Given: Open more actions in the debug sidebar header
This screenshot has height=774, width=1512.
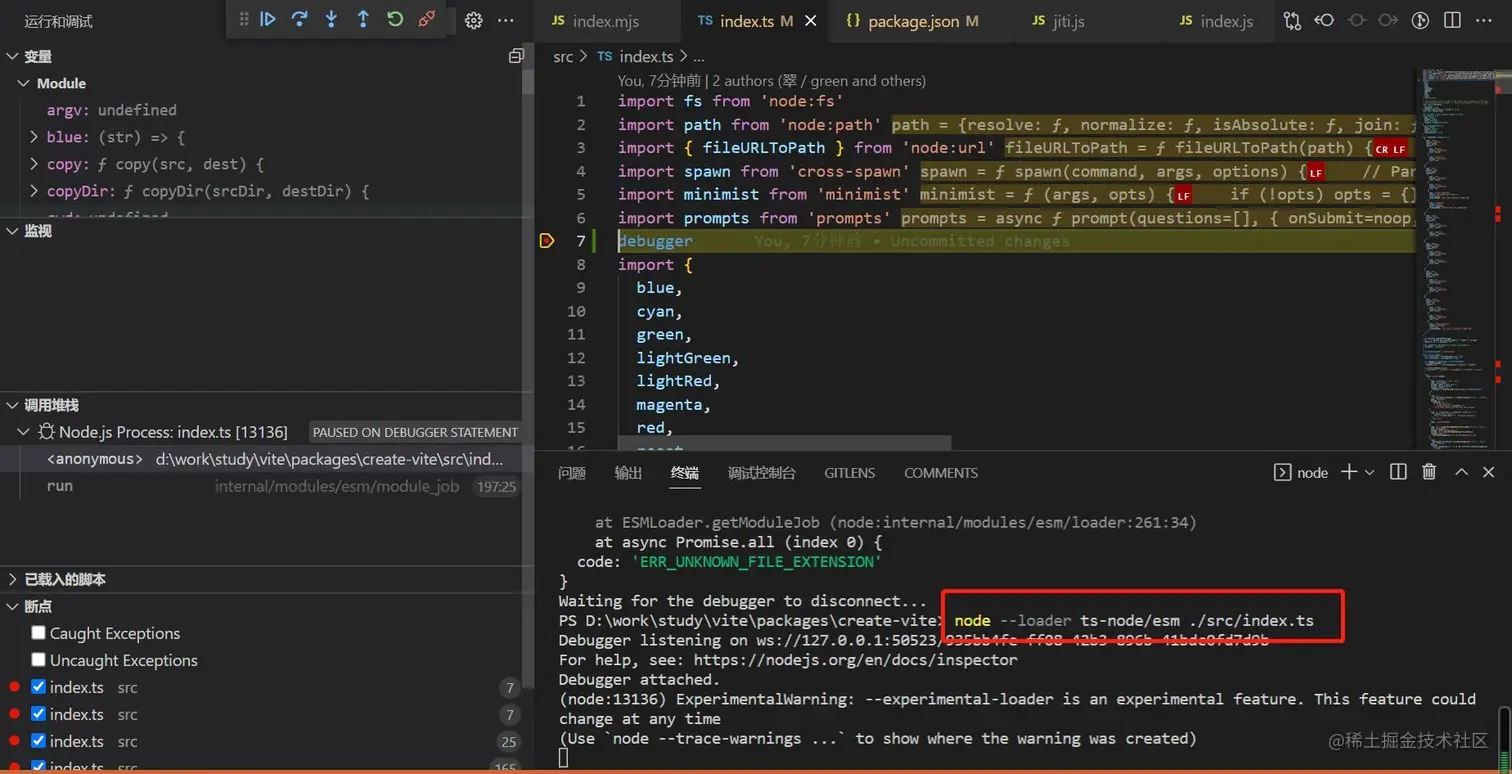Looking at the screenshot, I should pos(506,21).
